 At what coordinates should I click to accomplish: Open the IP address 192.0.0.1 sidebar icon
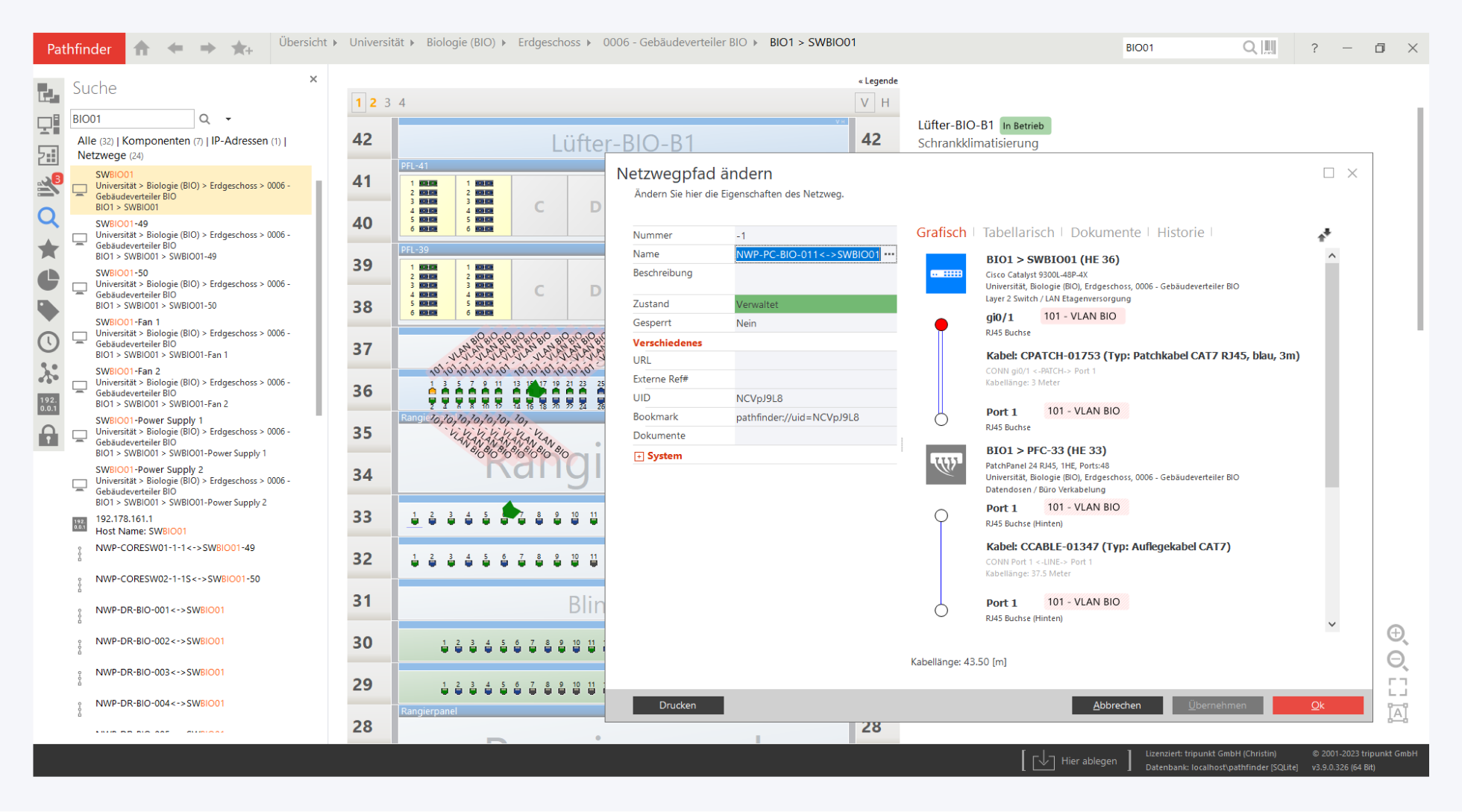click(x=48, y=404)
